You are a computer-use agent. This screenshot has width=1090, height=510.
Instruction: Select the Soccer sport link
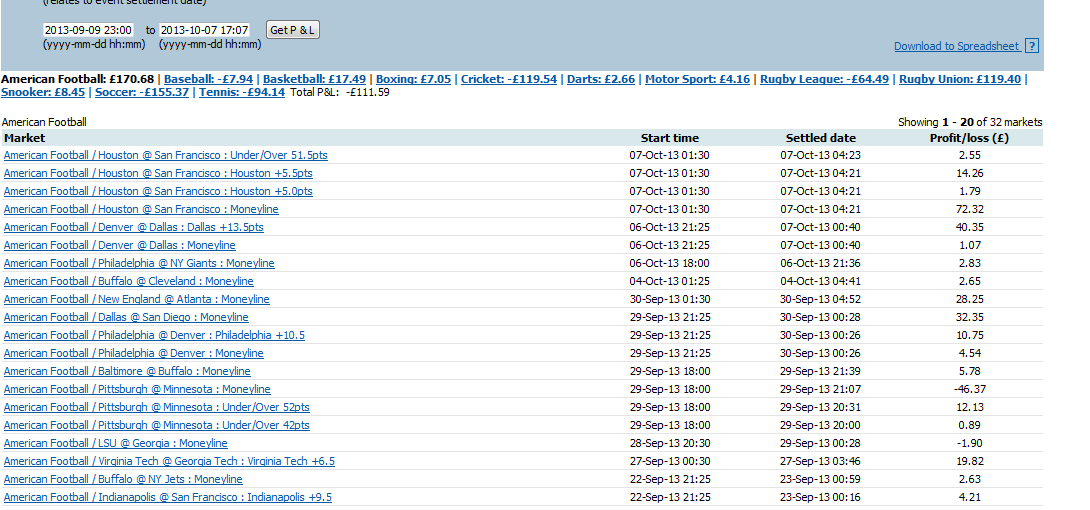point(142,92)
